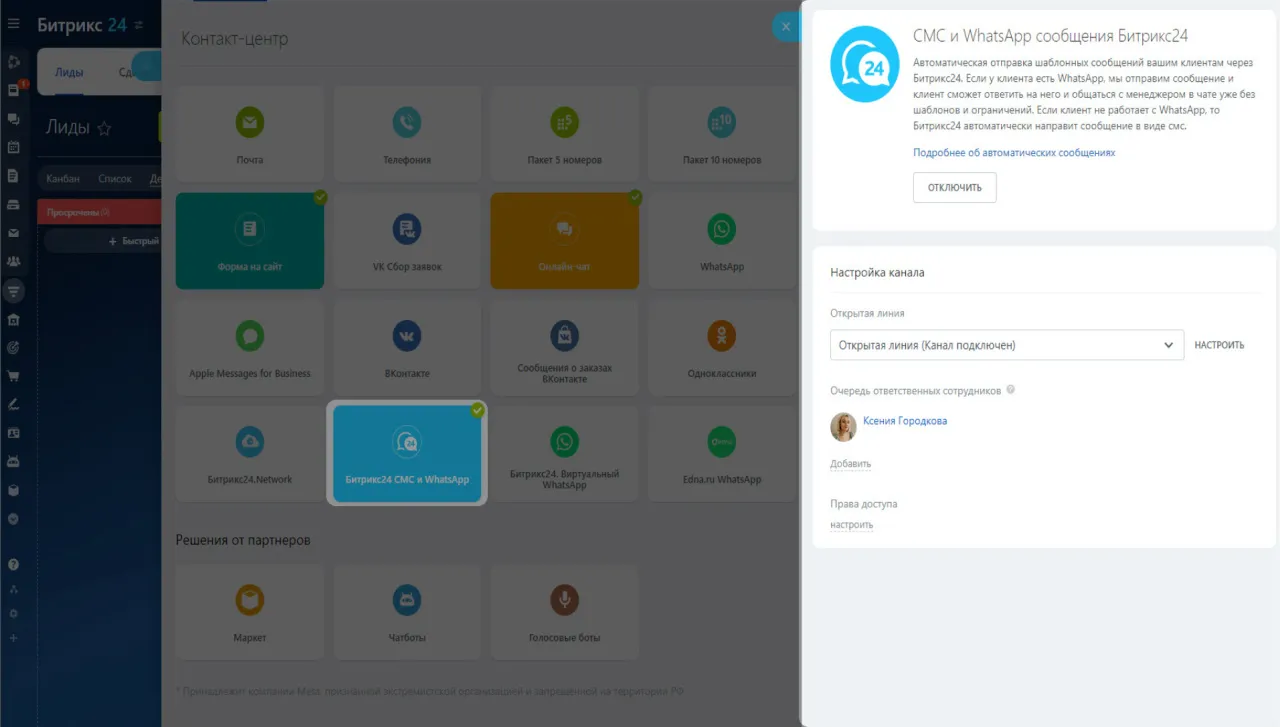Image resolution: width=1280 pixels, height=727 pixels.
Task: Open the Чатботы card
Action: click(407, 612)
